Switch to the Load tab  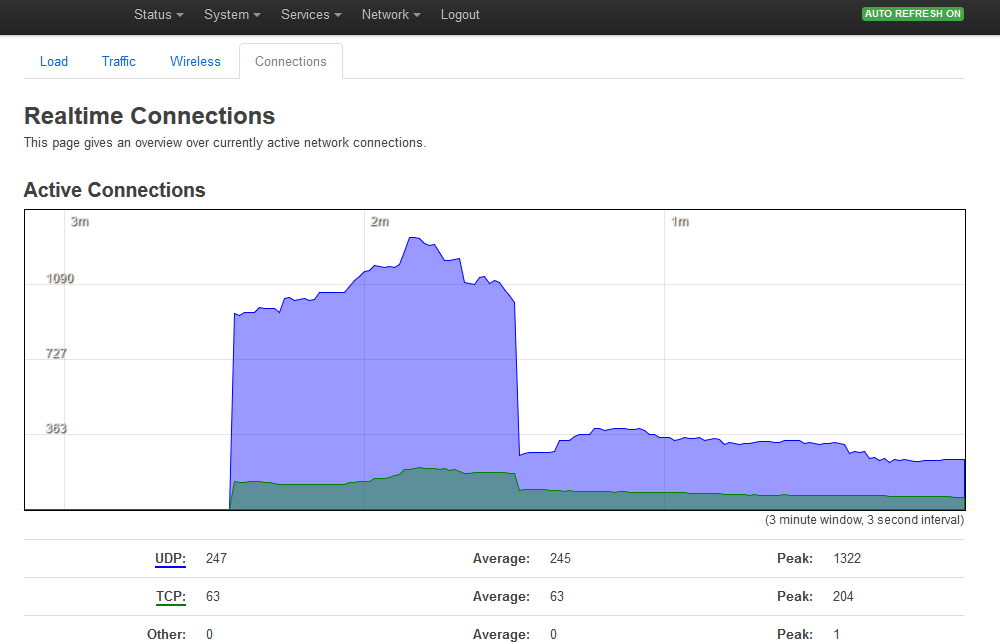tap(54, 61)
